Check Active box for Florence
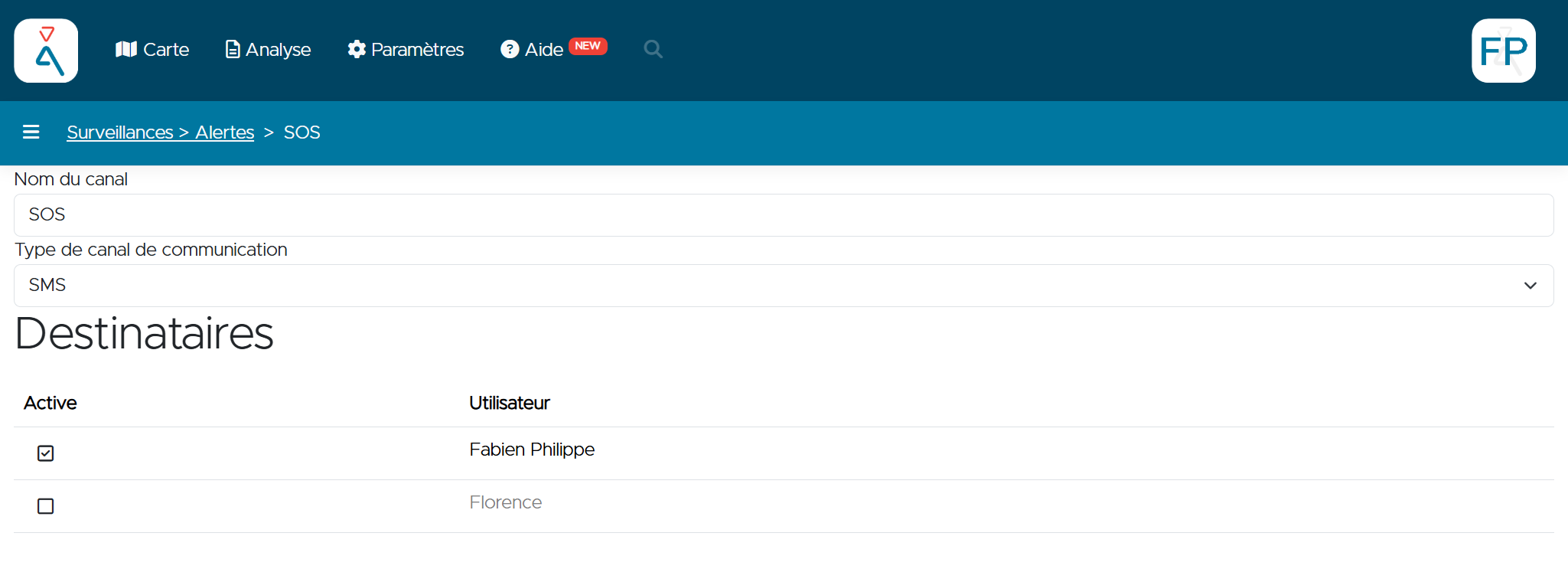Screen dimensions: 1568x582 tap(46, 506)
